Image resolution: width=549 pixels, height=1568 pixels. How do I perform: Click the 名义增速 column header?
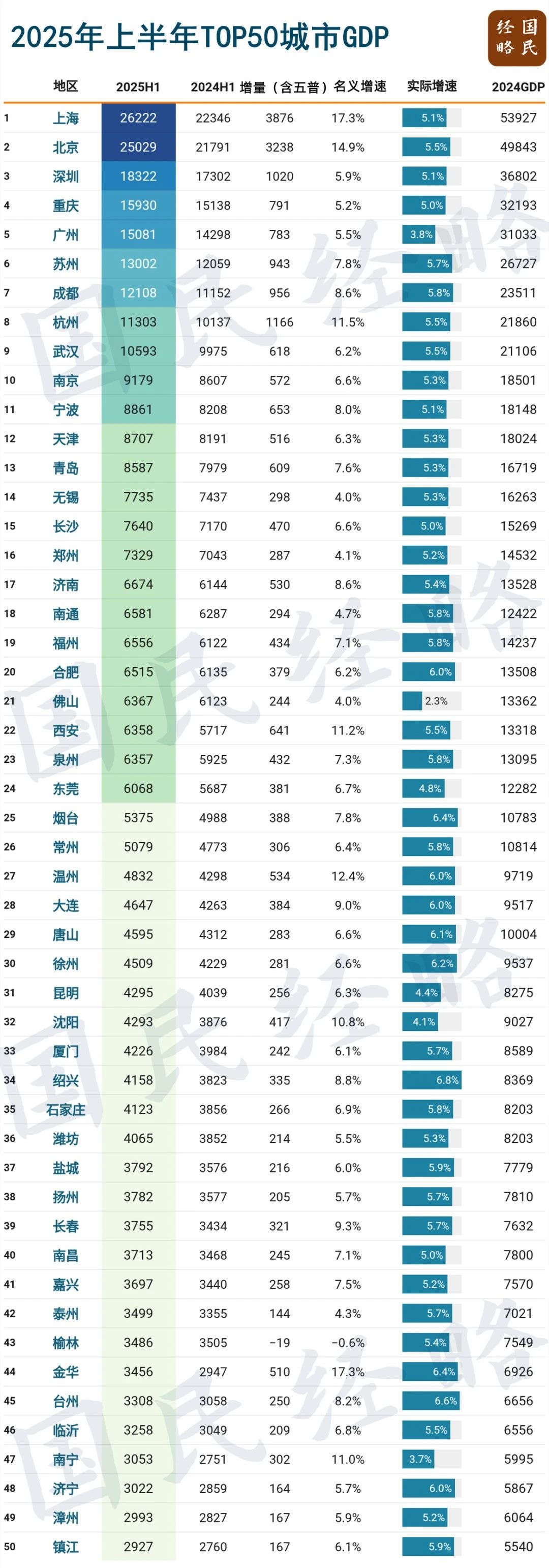(360, 86)
